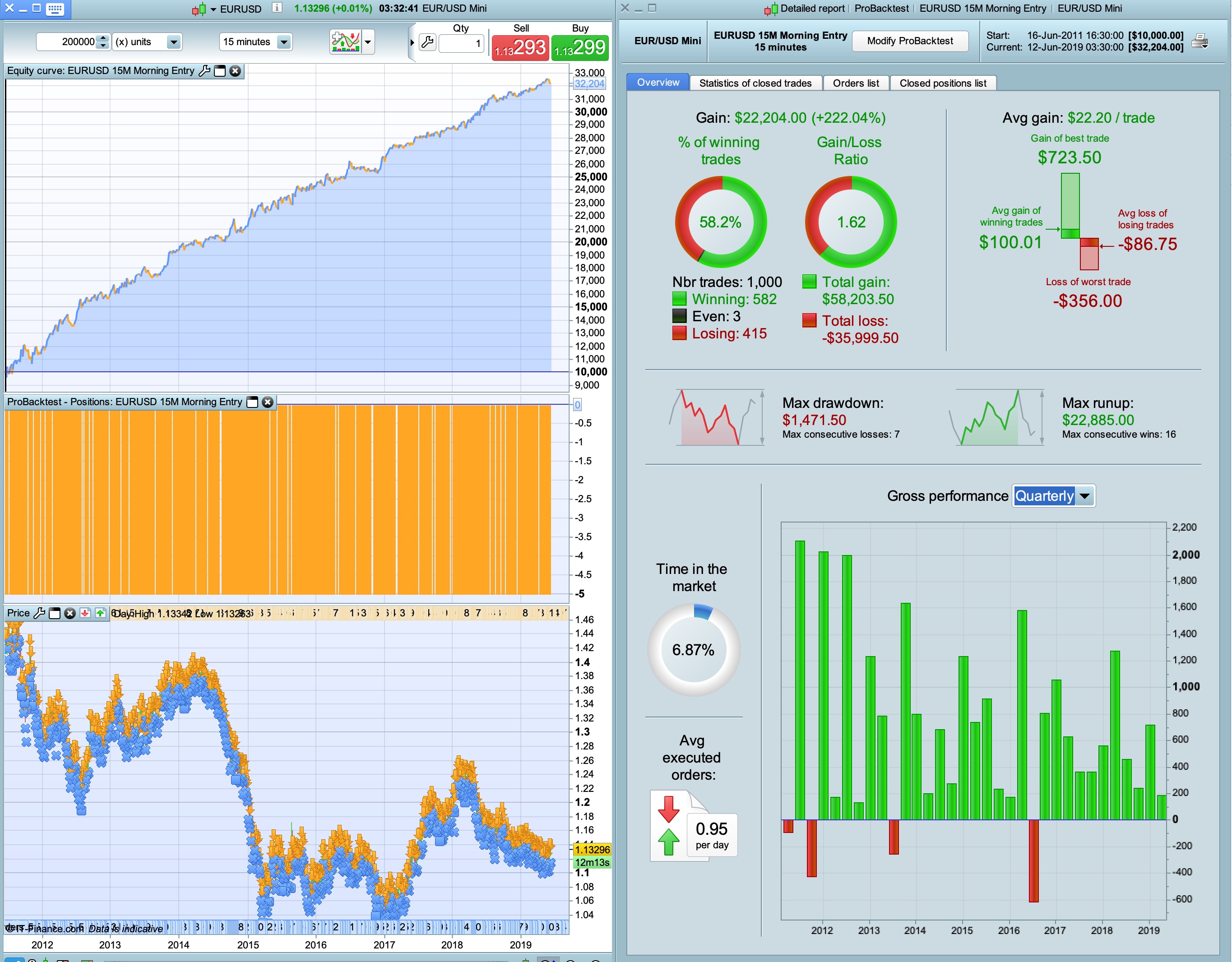Open the Closed positions list tab
This screenshot has height=962, width=1232.
[942, 83]
